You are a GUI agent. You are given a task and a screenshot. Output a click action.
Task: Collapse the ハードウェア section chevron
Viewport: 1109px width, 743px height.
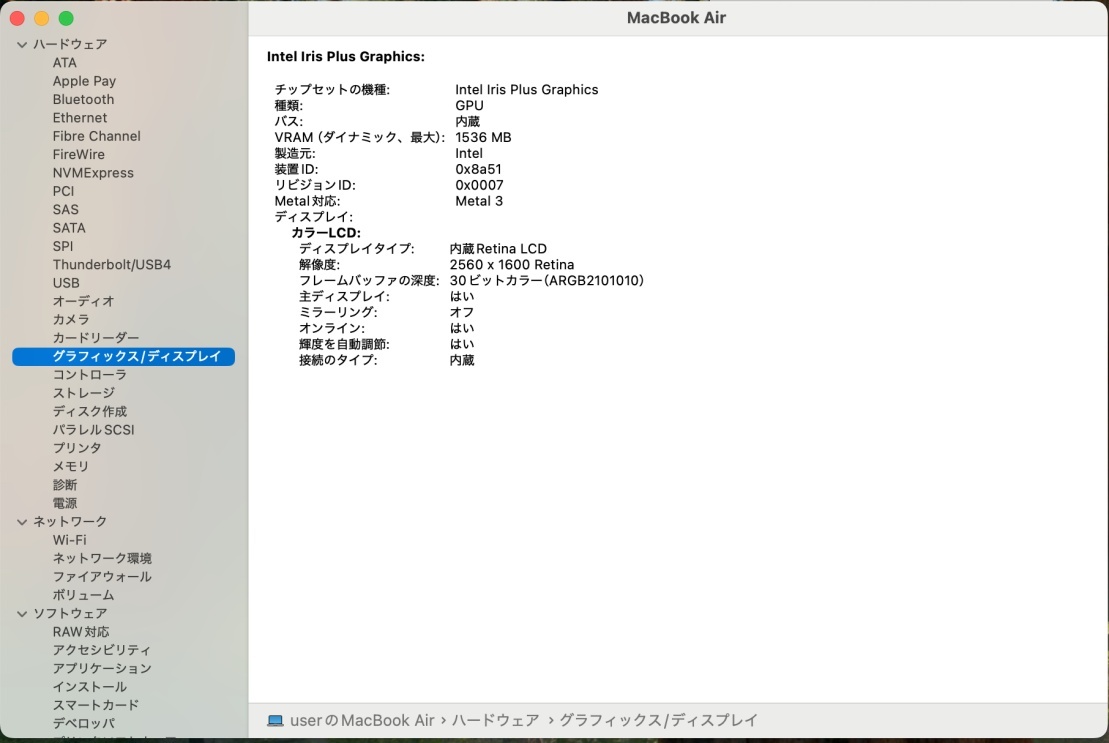[x=22, y=45]
